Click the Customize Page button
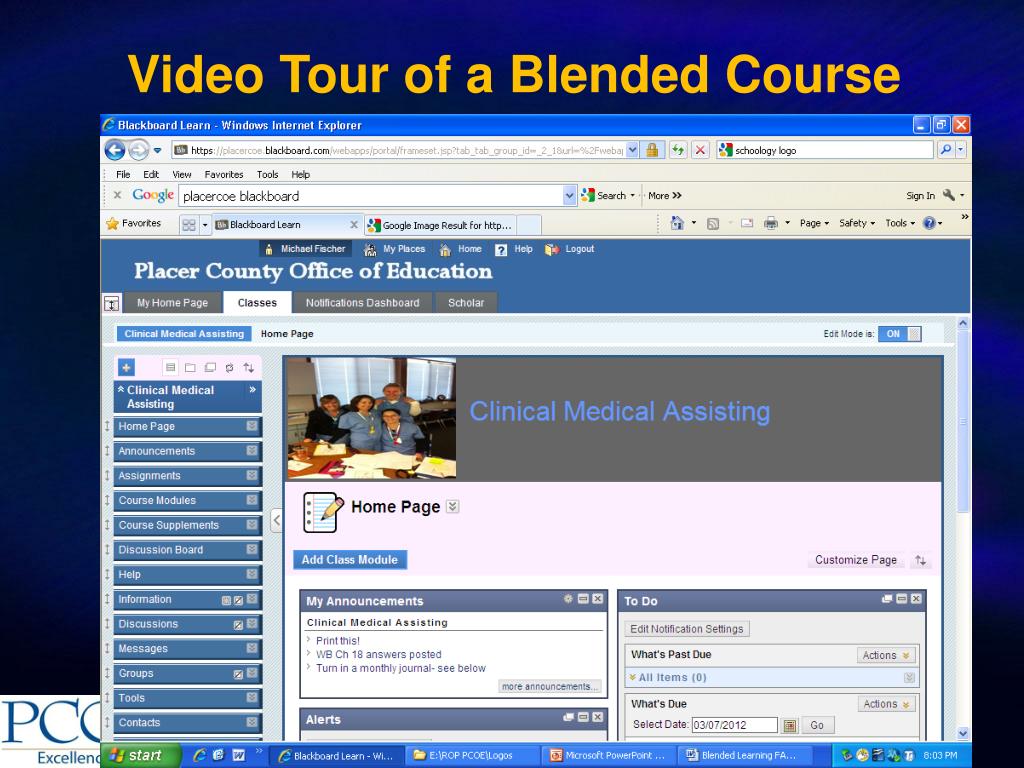This screenshot has width=1024, height=768. pos(856,560)
